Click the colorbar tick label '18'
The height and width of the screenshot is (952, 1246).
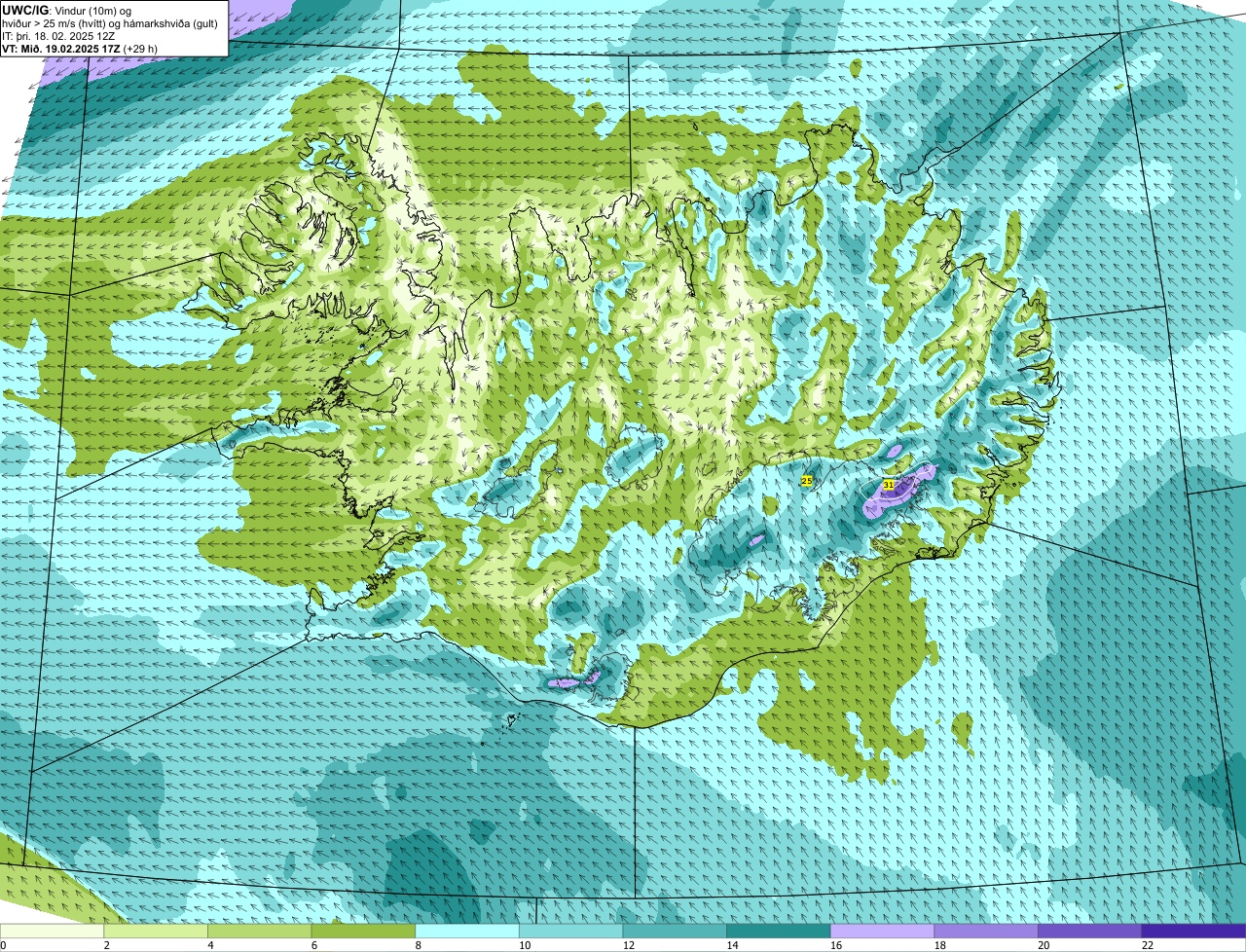coord(939,945)
